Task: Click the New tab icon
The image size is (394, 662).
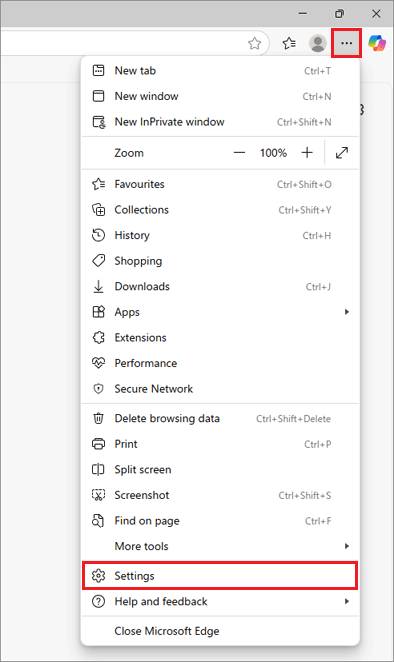Action: coord(98,71)
